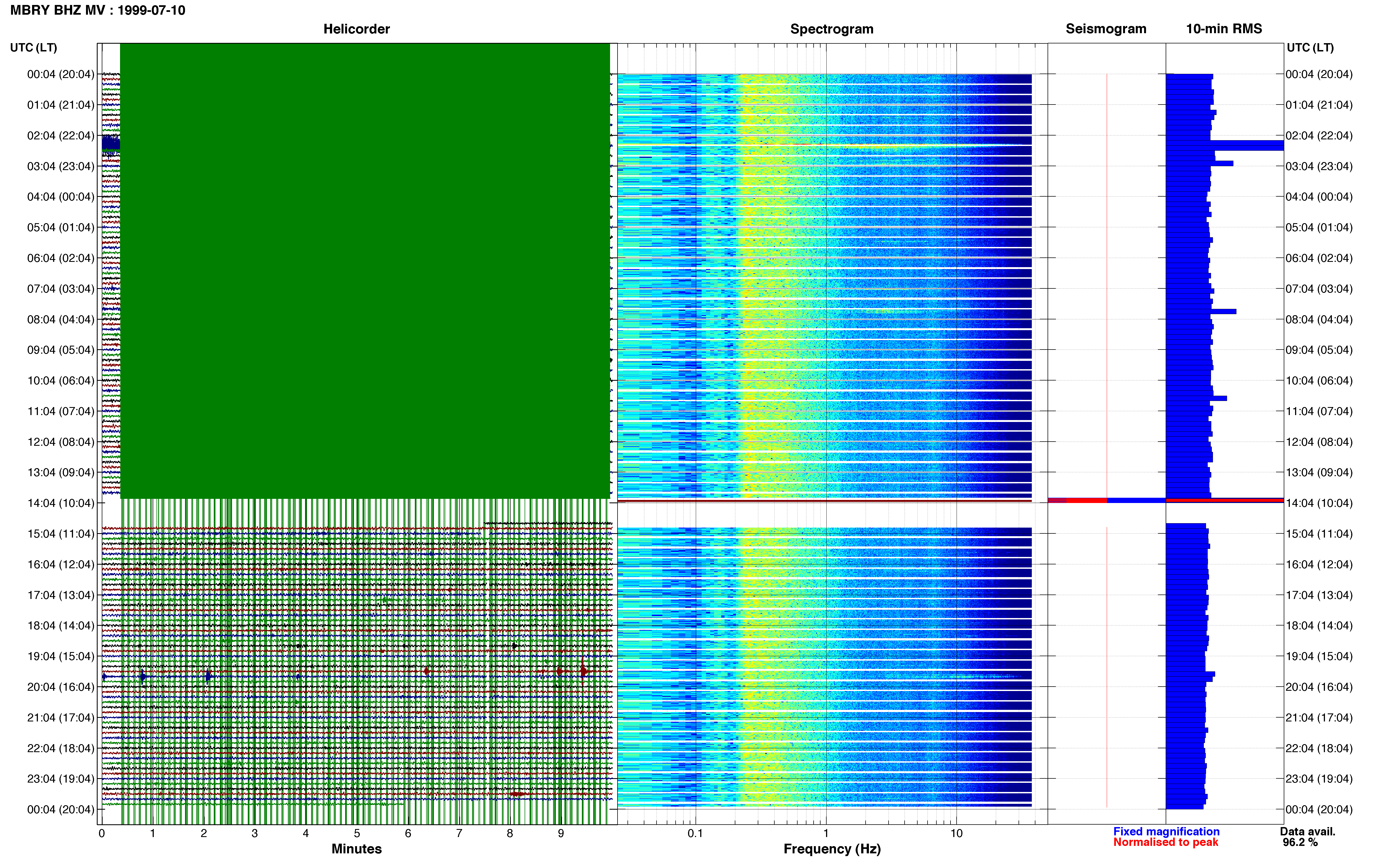Viewport: 1388px width, 868px height.
Task: Click left time label 22:04 (18:04)
Action: pyautogui.click(x=61, y=748)
